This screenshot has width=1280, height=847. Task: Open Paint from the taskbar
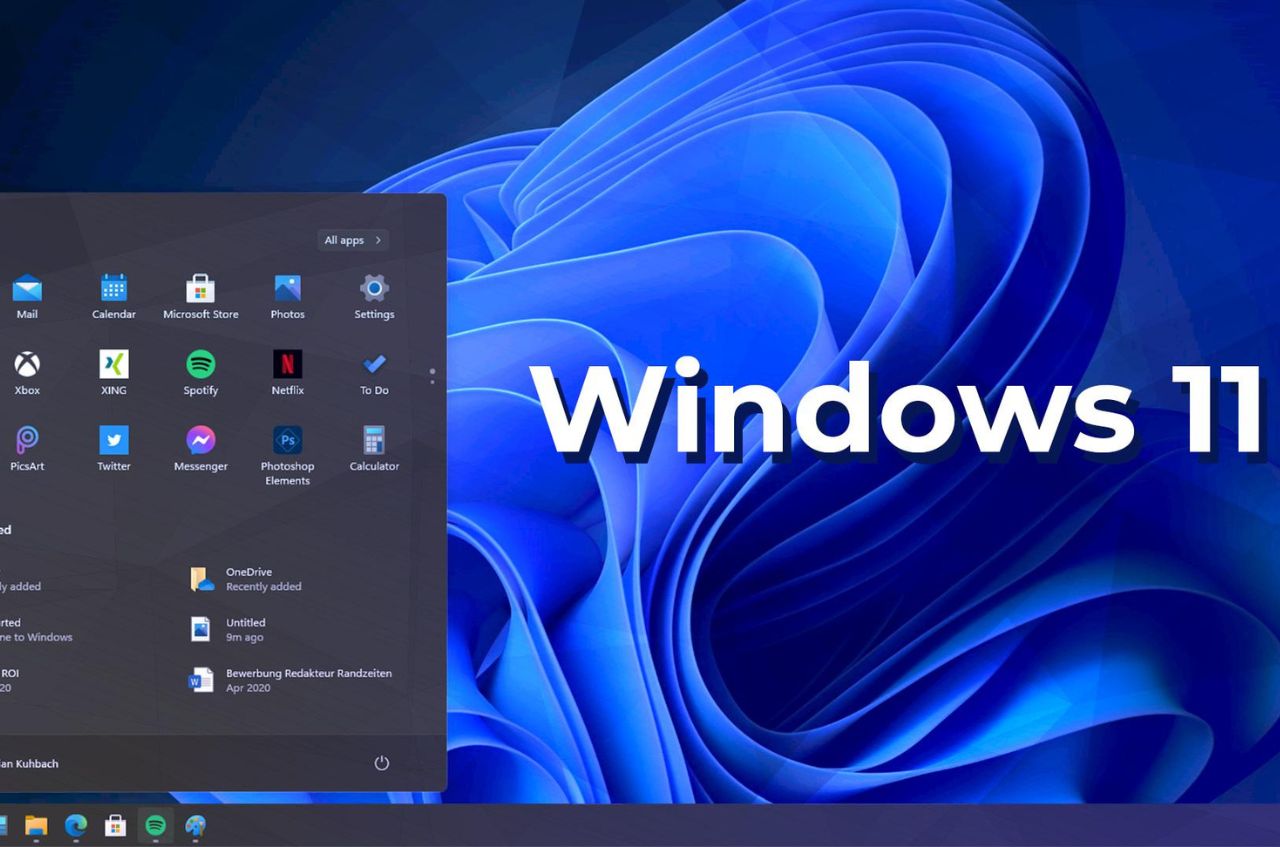(196, 825)
